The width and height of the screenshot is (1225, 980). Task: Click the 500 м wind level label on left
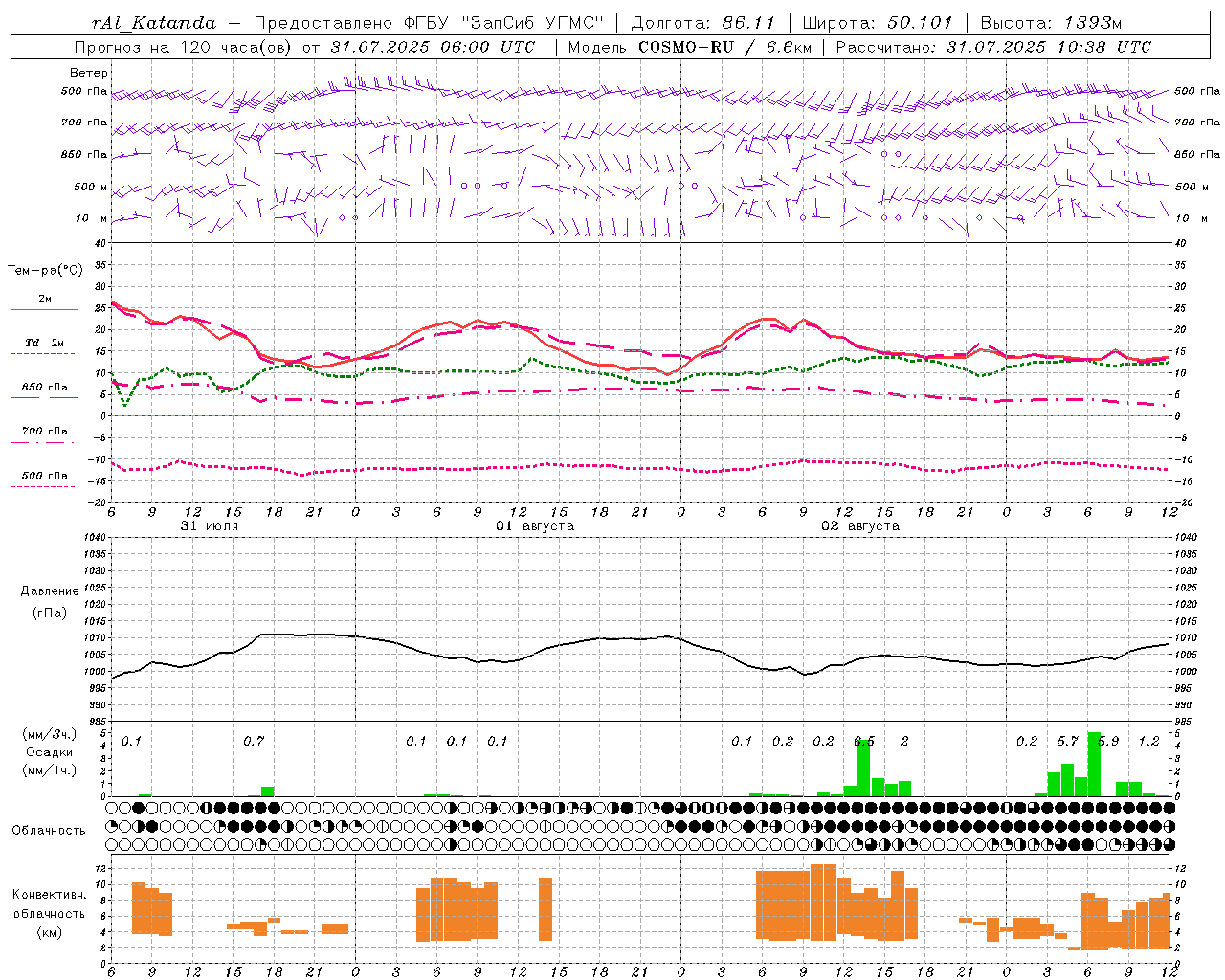(x=91, y=187)
